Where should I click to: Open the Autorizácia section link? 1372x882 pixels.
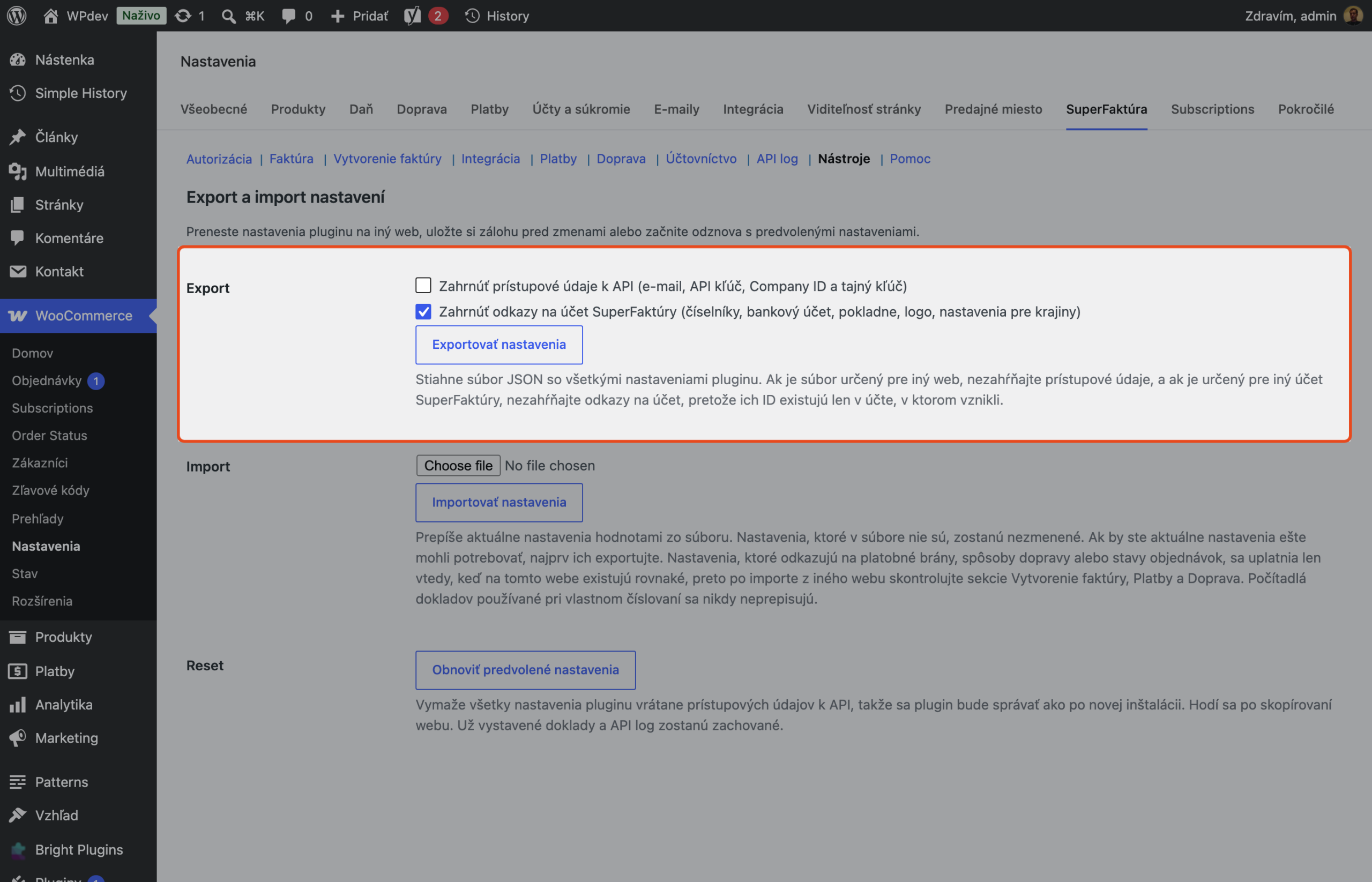point(219,159)
